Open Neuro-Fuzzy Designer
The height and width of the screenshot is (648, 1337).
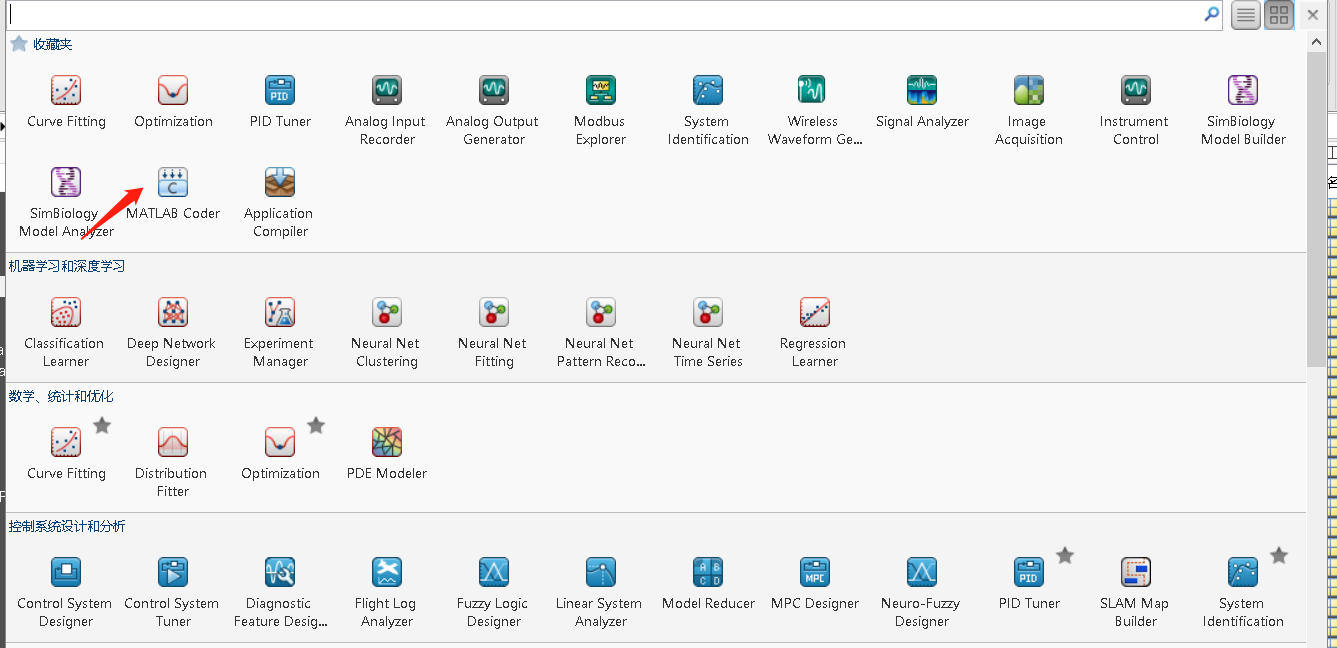click(921, 592)
